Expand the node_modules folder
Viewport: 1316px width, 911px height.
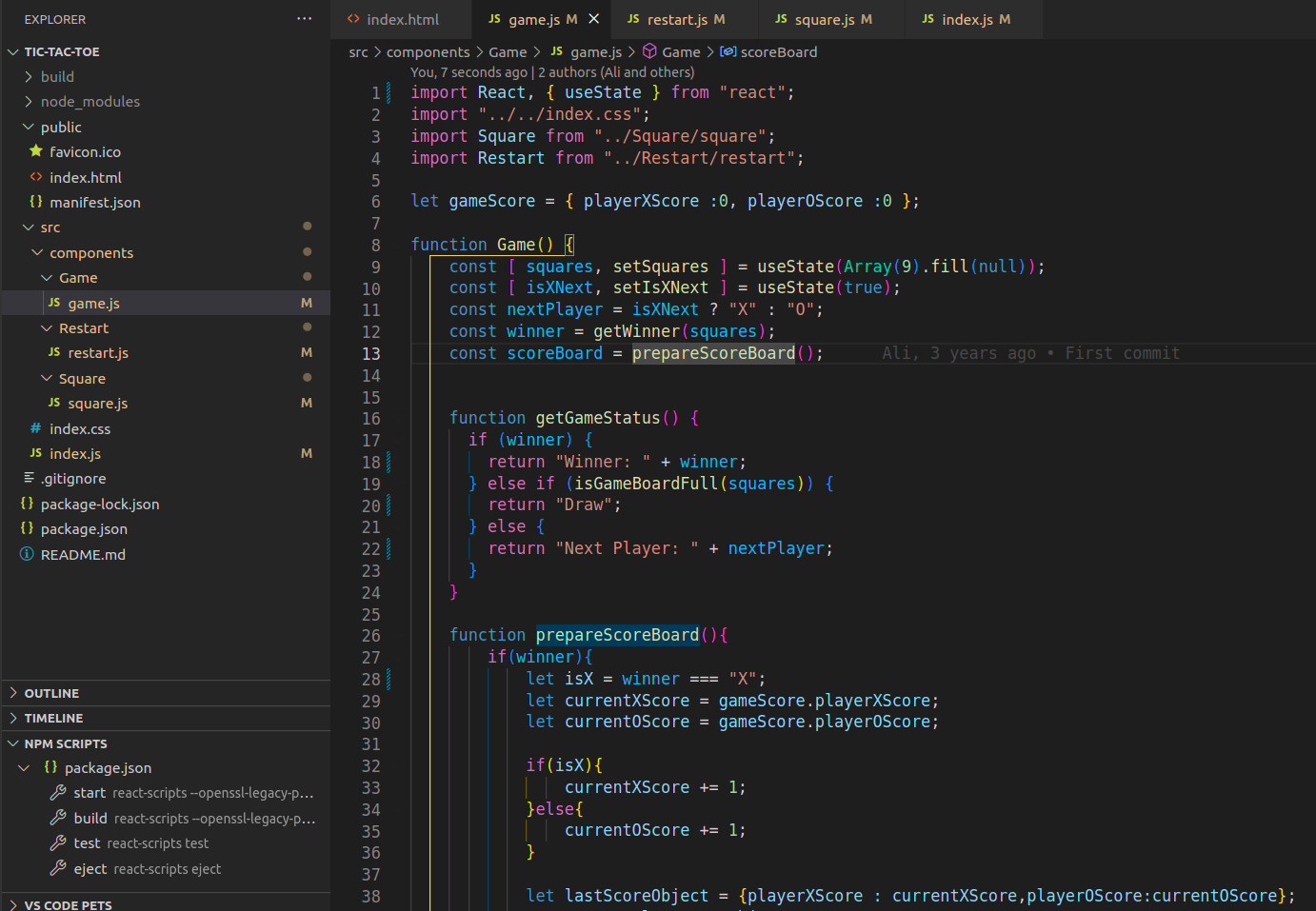click(x=29, y=101)
